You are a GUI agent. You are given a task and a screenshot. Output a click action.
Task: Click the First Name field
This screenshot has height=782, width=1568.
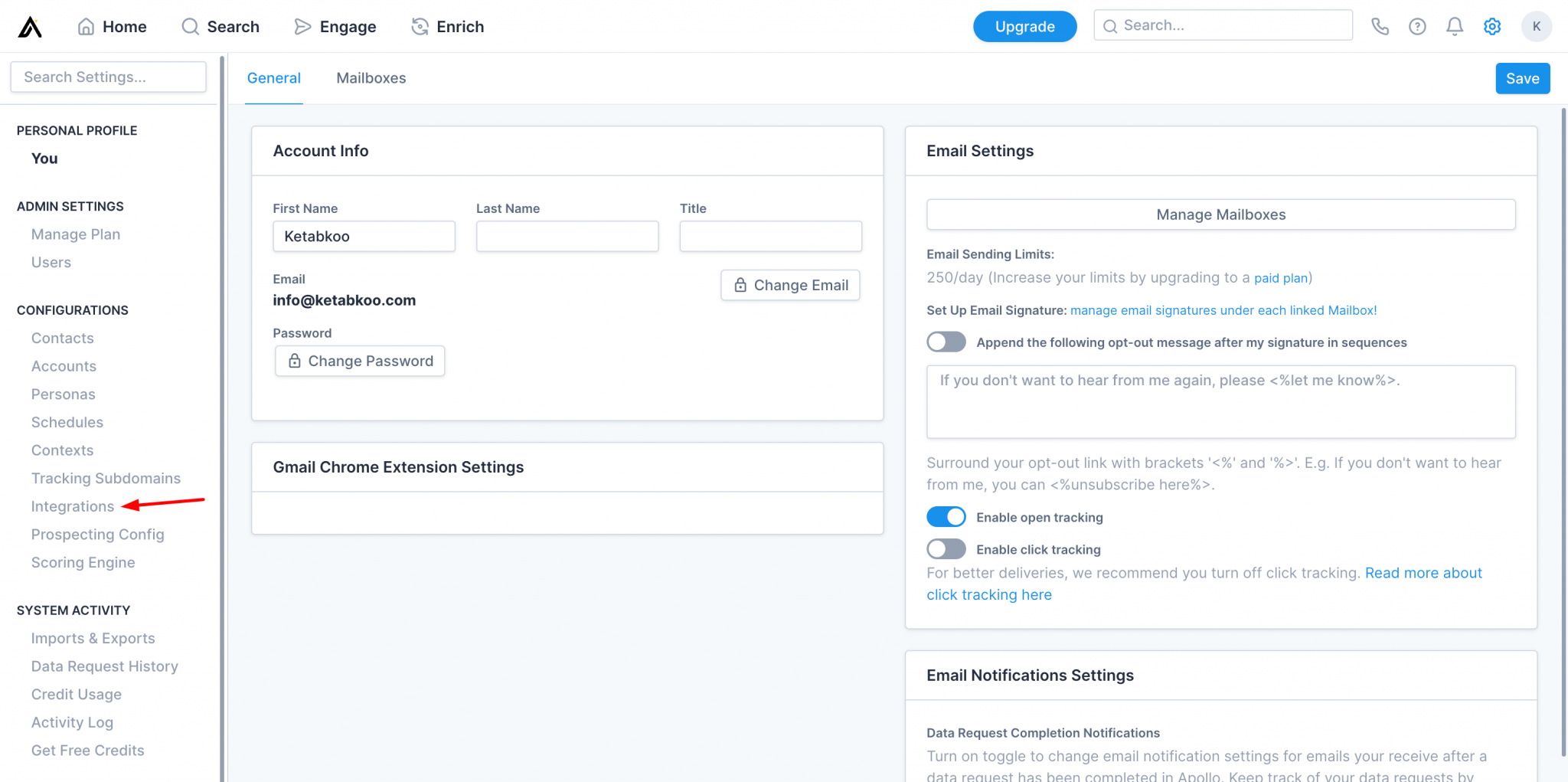[364, 237]
